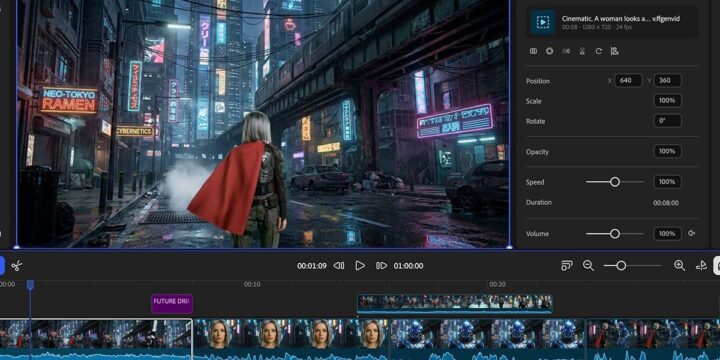Click the bottom-right corner handle of the preview

tap(509, 247)
